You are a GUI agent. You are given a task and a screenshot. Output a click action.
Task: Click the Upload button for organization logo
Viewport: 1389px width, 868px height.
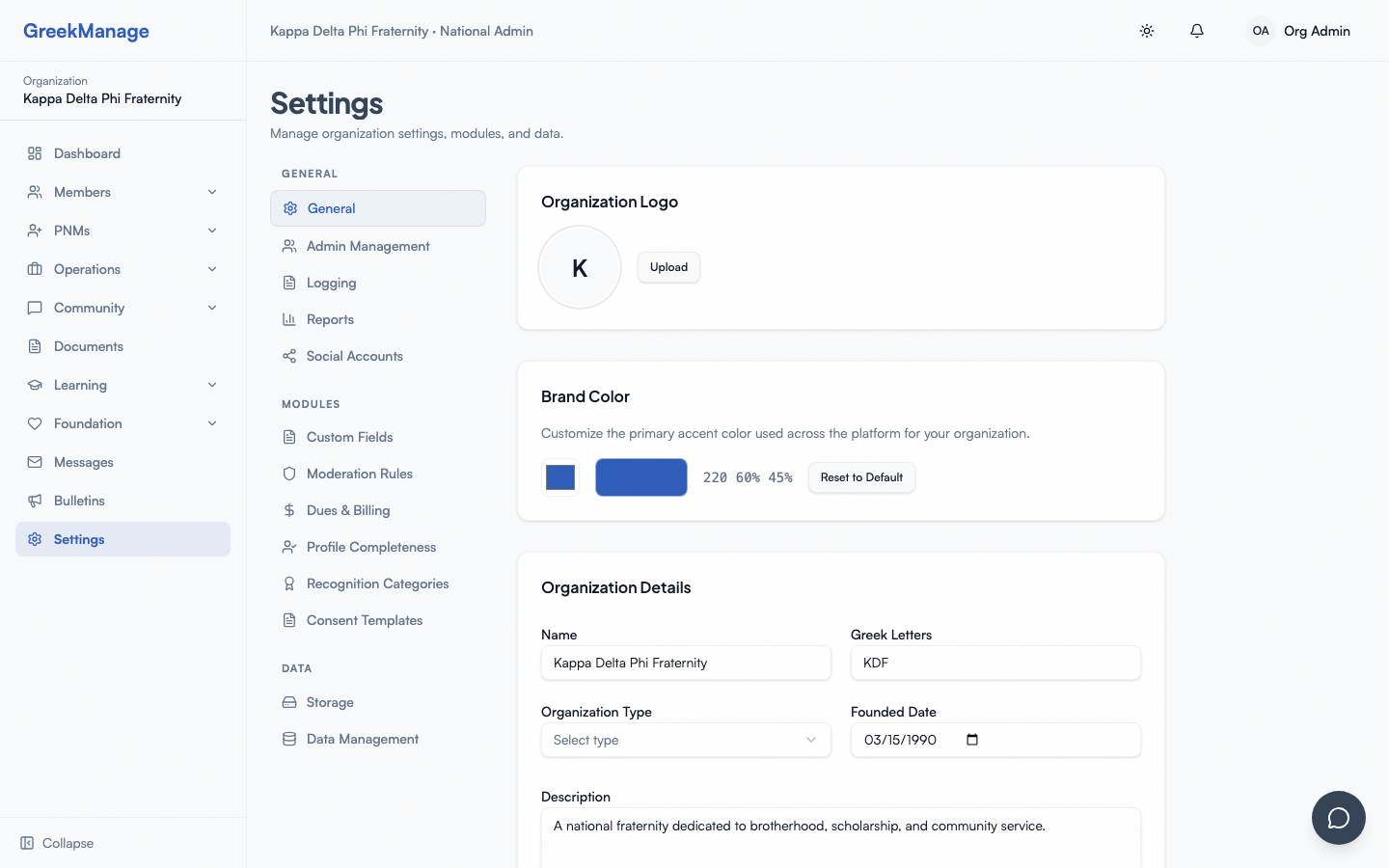click(668, 267)
